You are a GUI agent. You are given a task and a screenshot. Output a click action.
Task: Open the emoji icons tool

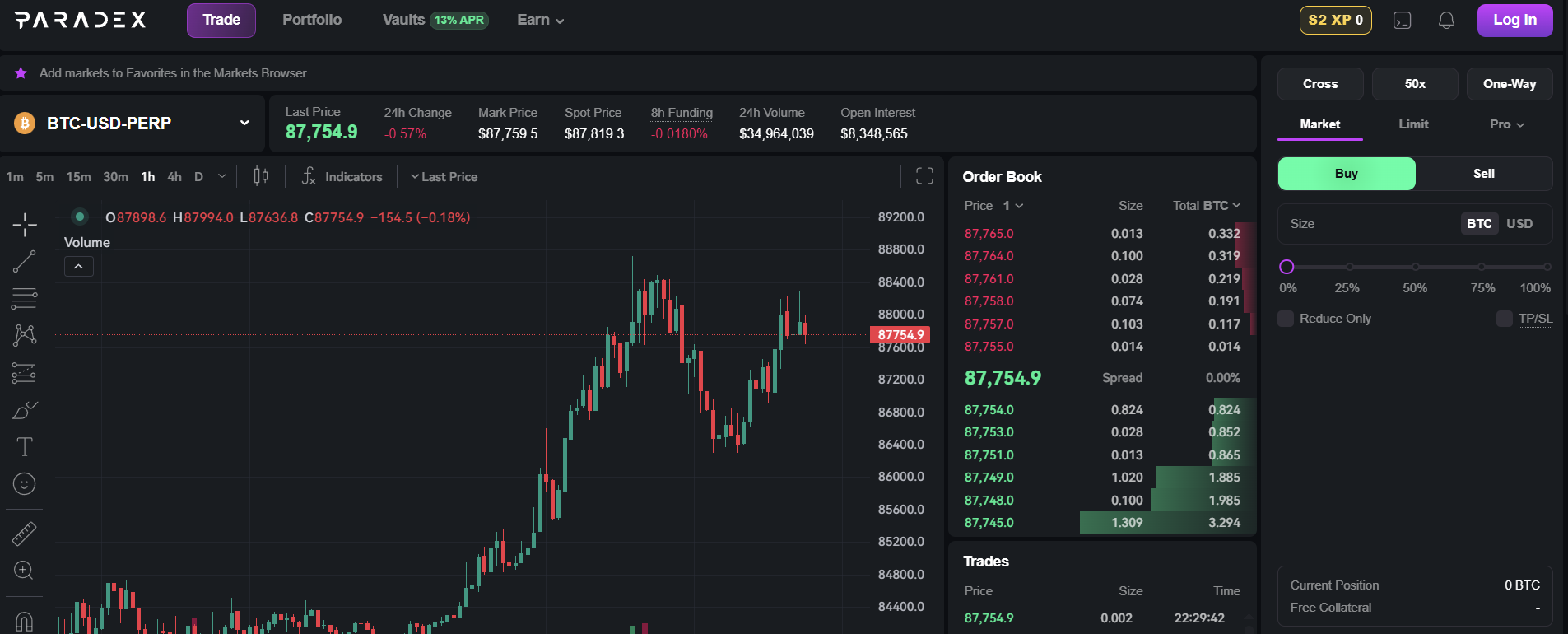click(x=25, y=483)
